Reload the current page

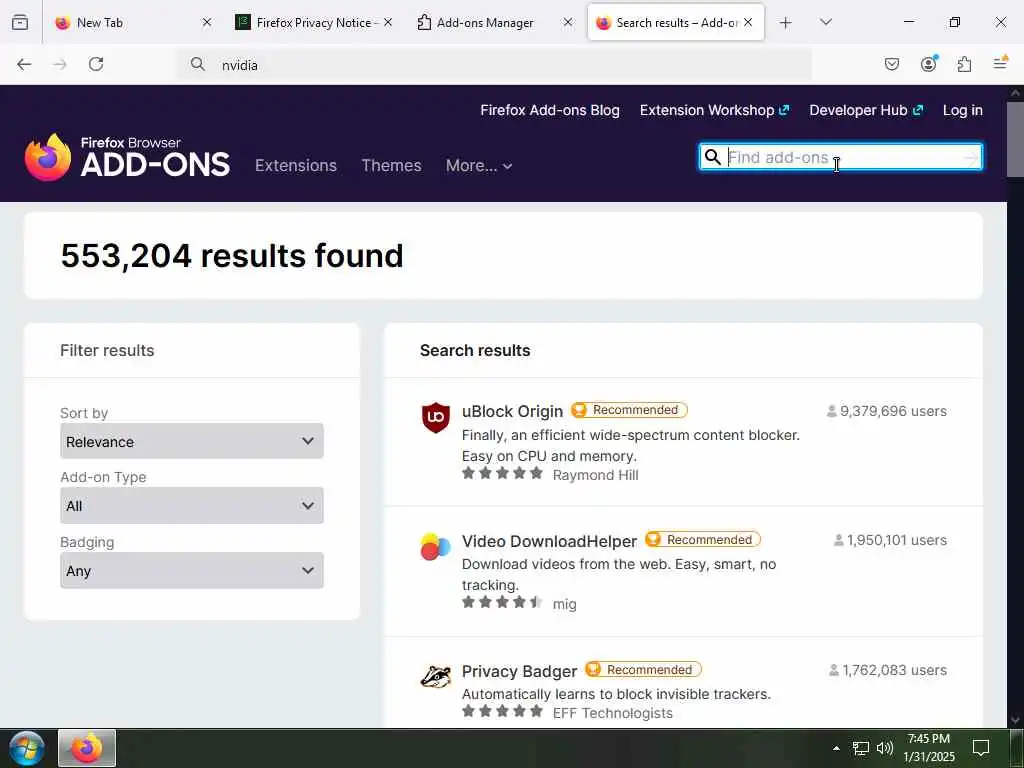(x=96, y=64)
